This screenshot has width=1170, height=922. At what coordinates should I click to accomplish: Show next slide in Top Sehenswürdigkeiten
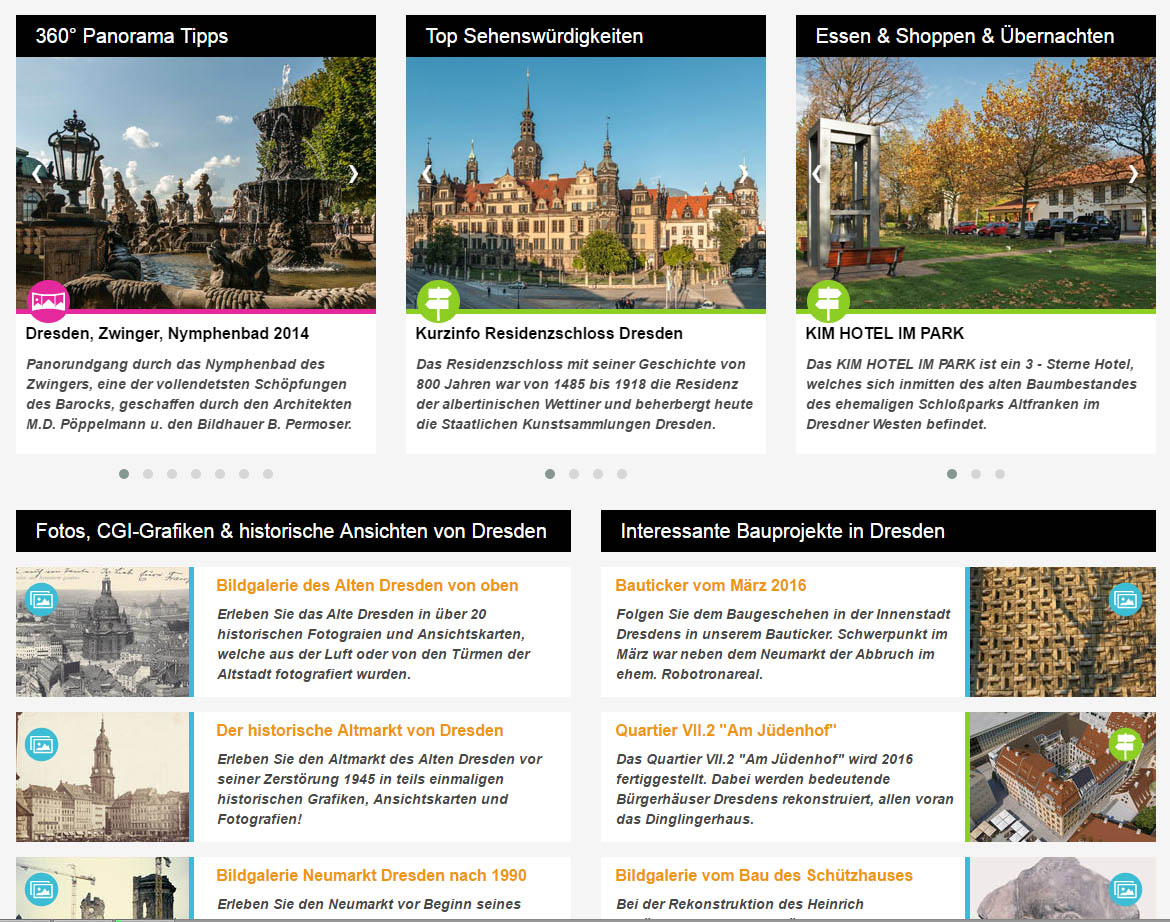(744, 174)
